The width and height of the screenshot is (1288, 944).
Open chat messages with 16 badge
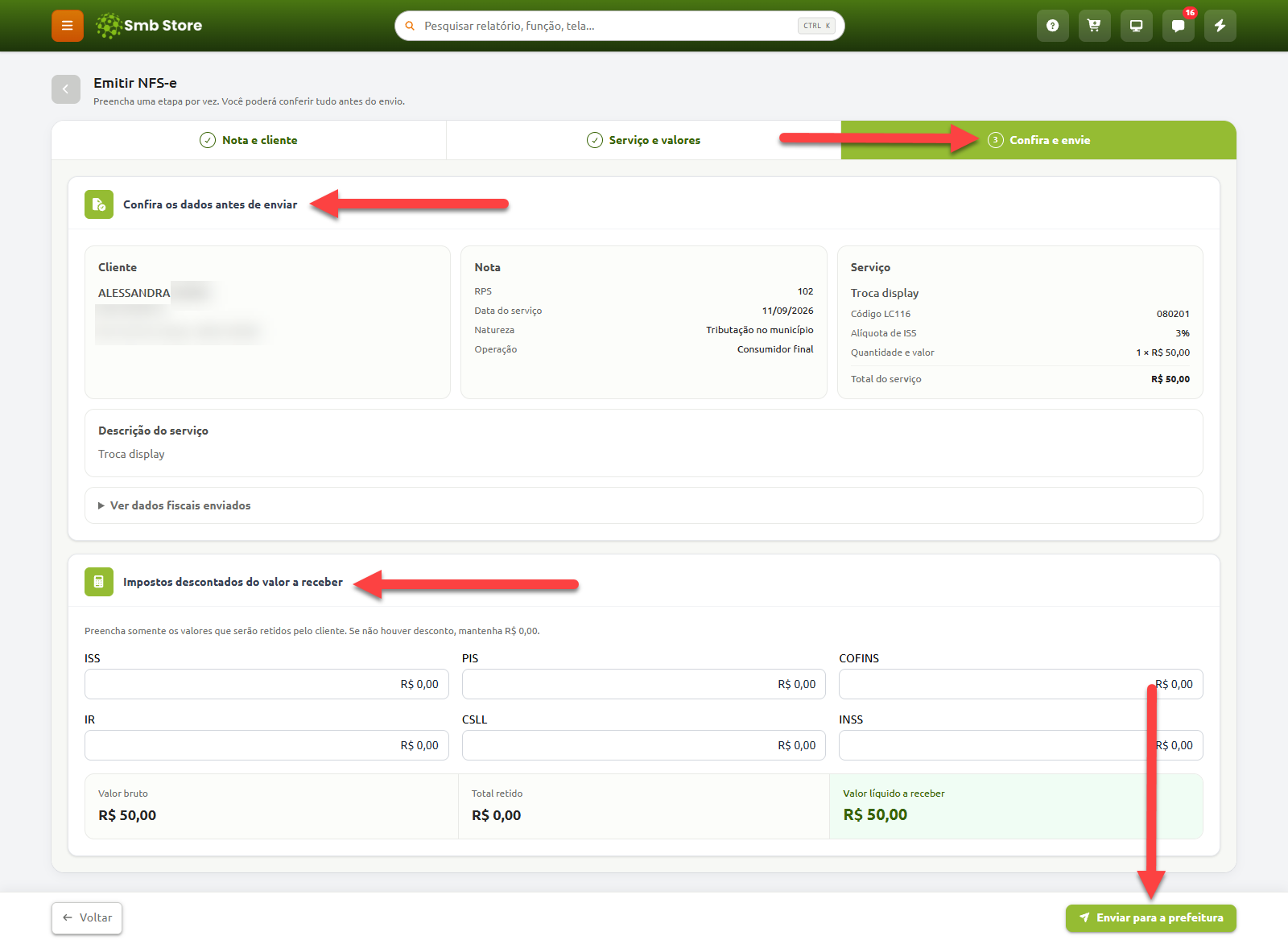(x=1178, y=26)
